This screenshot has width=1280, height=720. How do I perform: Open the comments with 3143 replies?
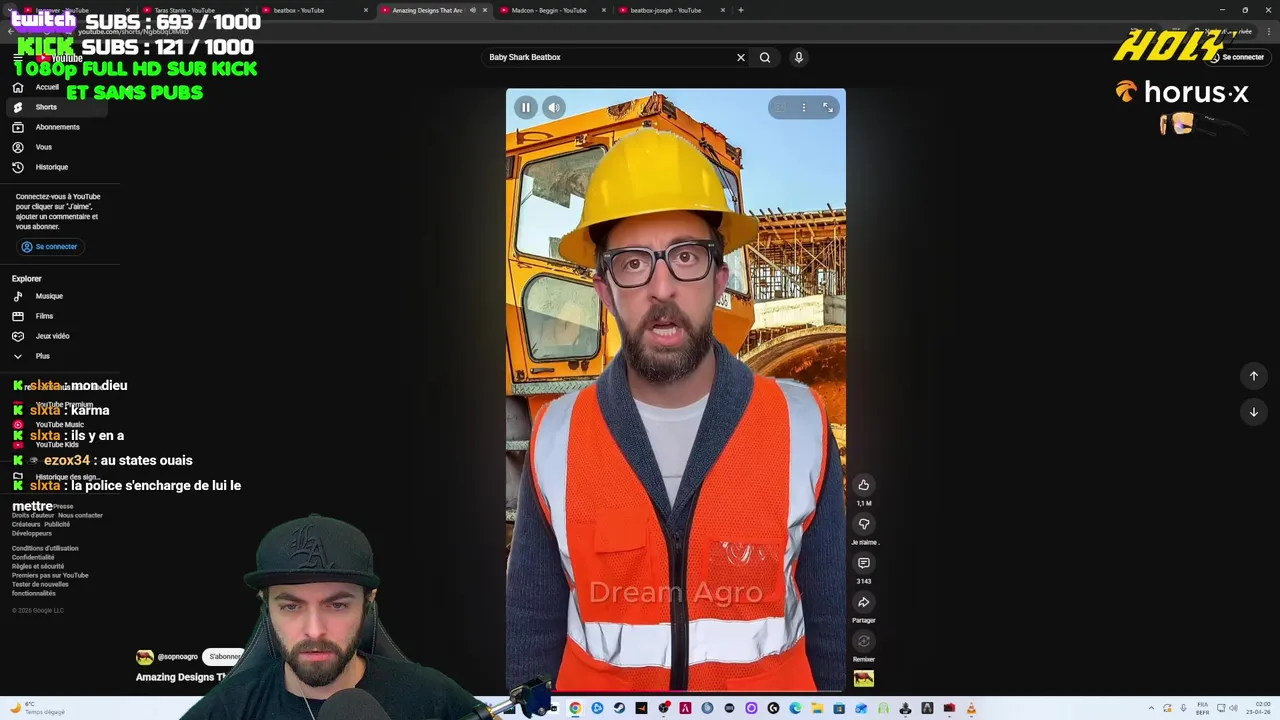(x=864, y=563)
